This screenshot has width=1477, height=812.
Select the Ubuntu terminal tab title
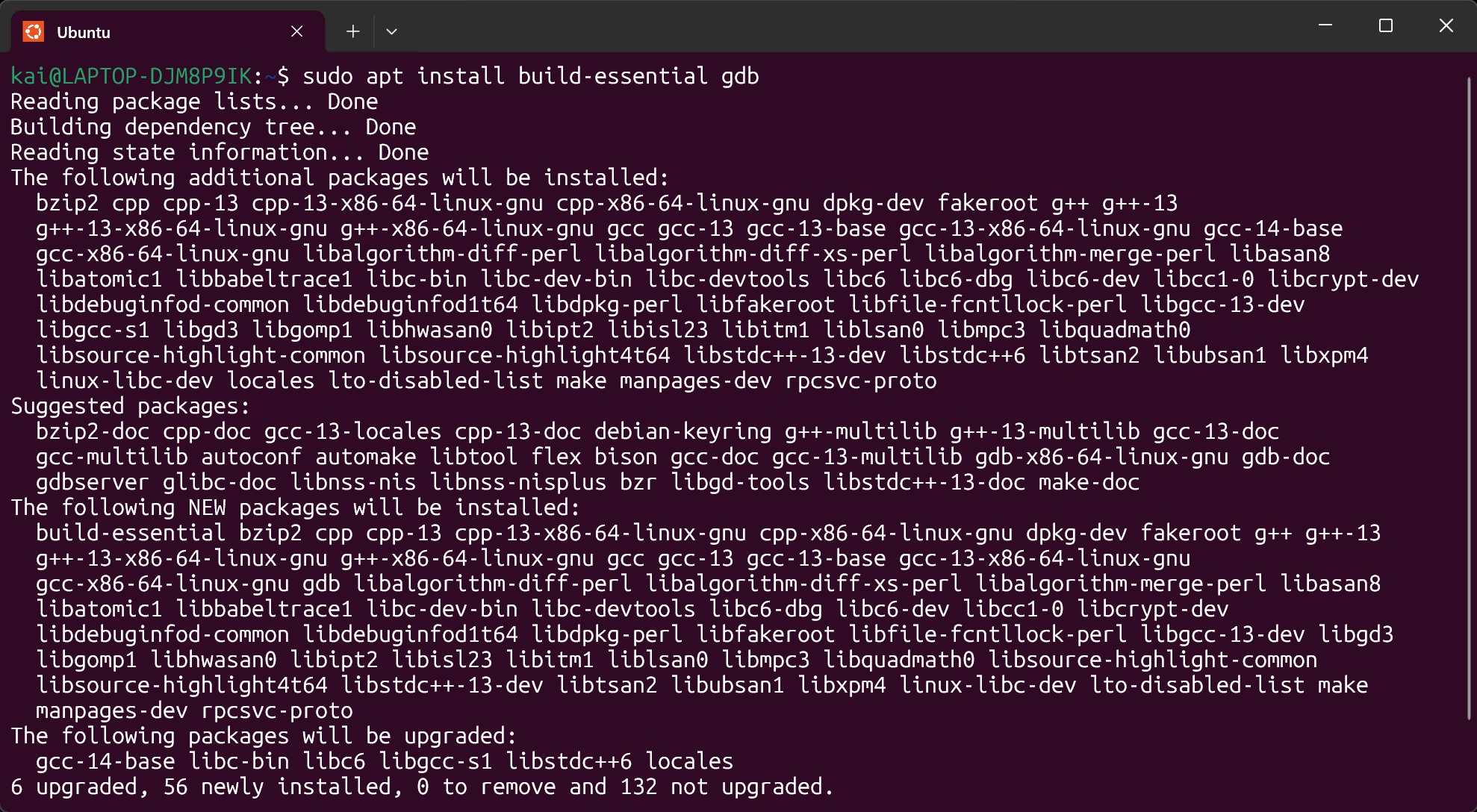click(84, 32)
